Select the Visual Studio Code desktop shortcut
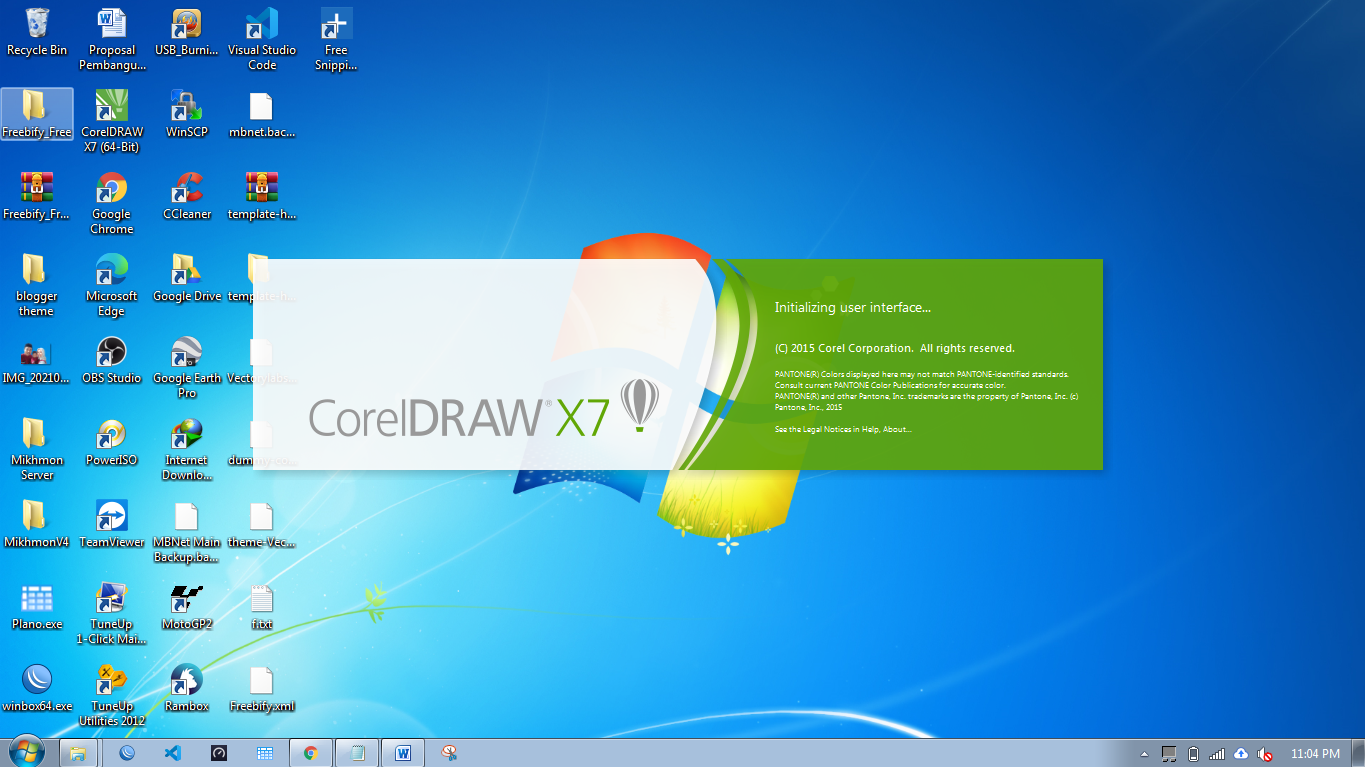 coord(262,40)
